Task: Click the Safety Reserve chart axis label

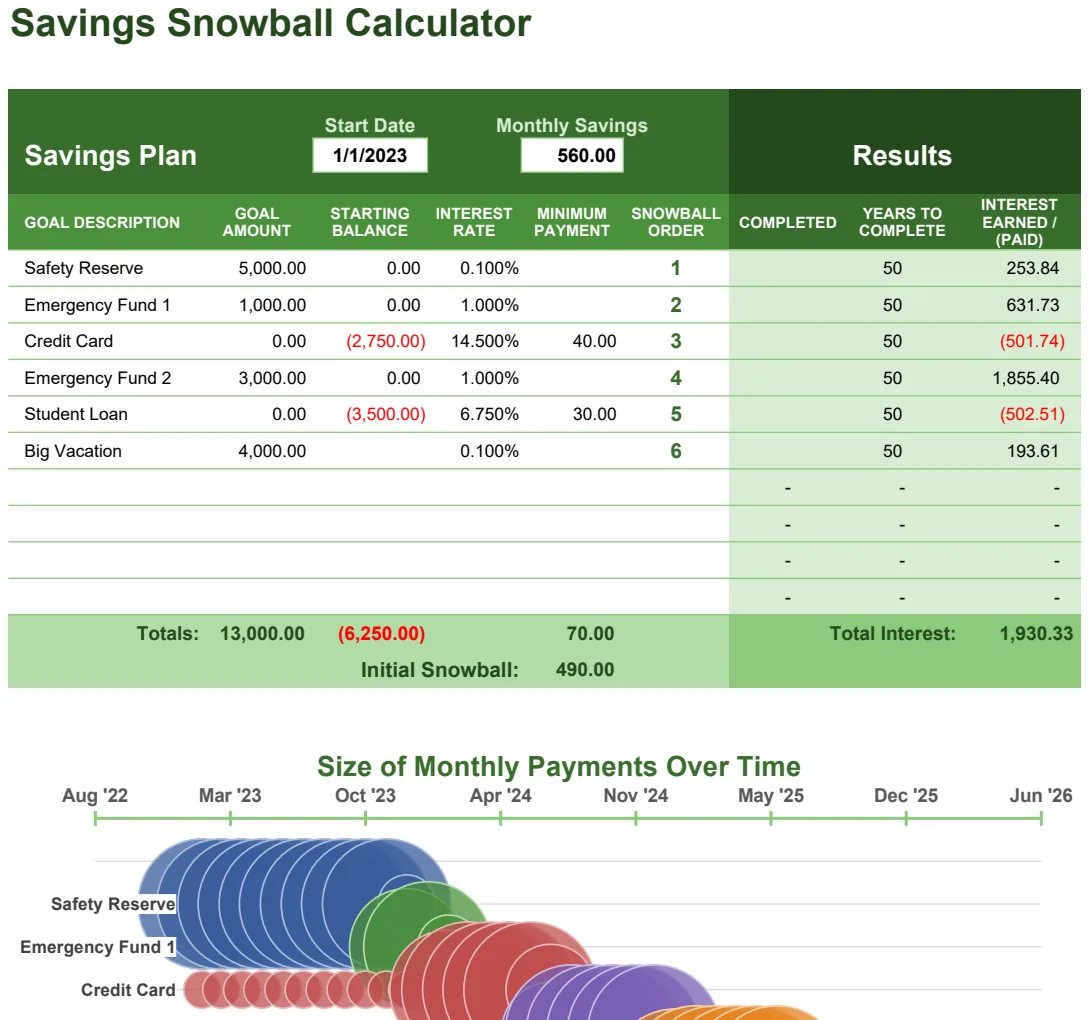Action: (x=113, y=904)
